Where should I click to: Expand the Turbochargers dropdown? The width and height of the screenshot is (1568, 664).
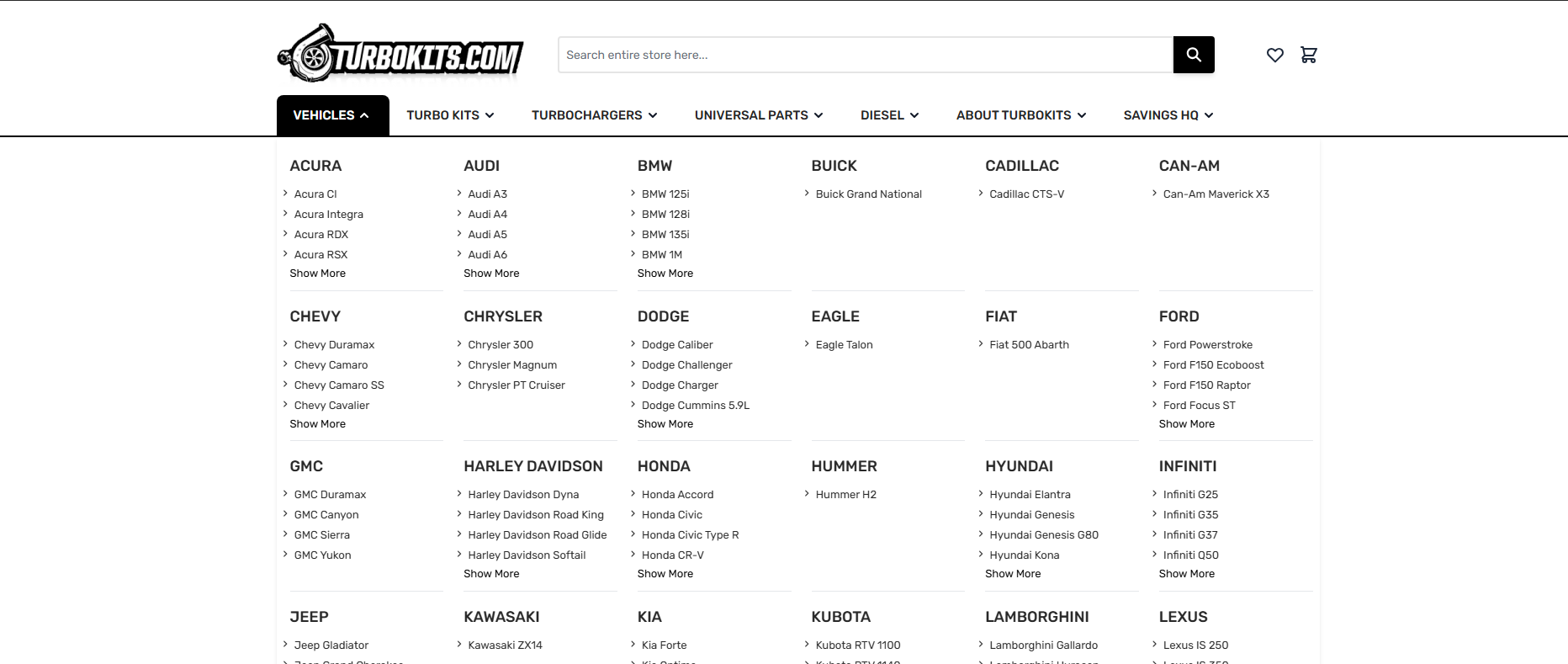coord(594,115)
